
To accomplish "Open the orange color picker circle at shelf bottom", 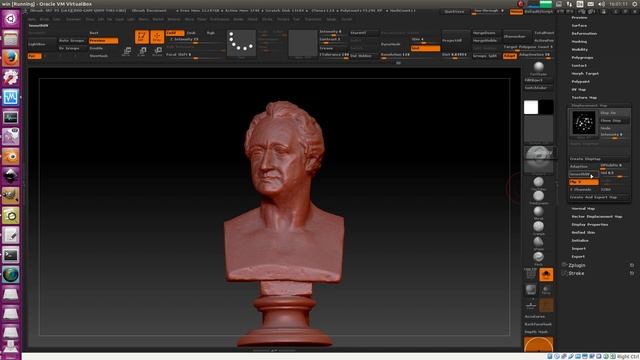I will coord(538,344).
